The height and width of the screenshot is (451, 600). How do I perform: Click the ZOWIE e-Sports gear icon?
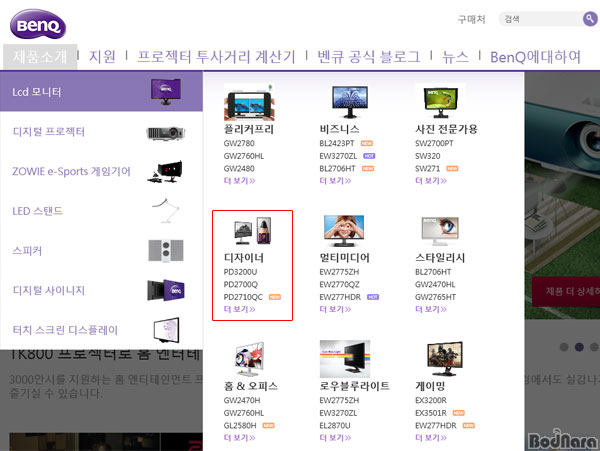tap(165, 172)
